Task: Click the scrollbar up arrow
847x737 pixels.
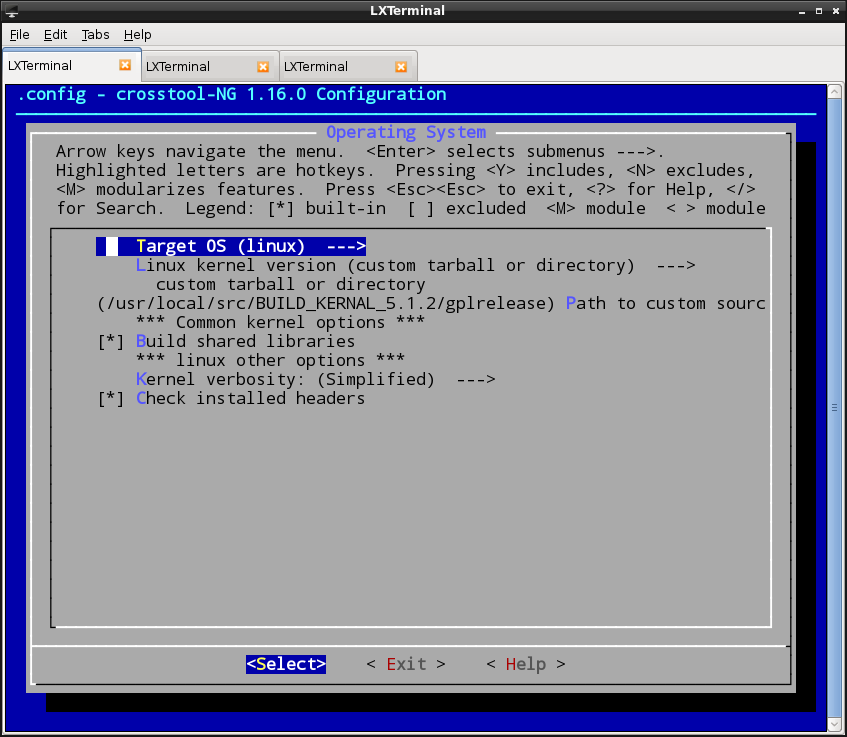Action: coord(835,91)
